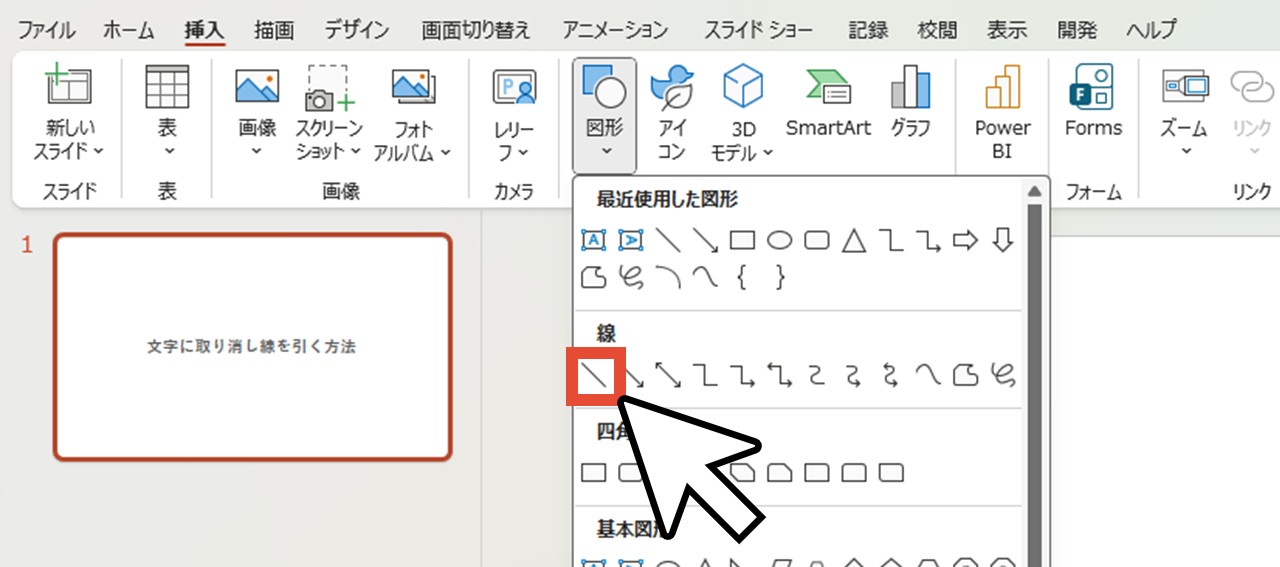Screen dimensions: 1280x567
Task: Pick the line in 最近使用した図形 row
Action: 667,240
